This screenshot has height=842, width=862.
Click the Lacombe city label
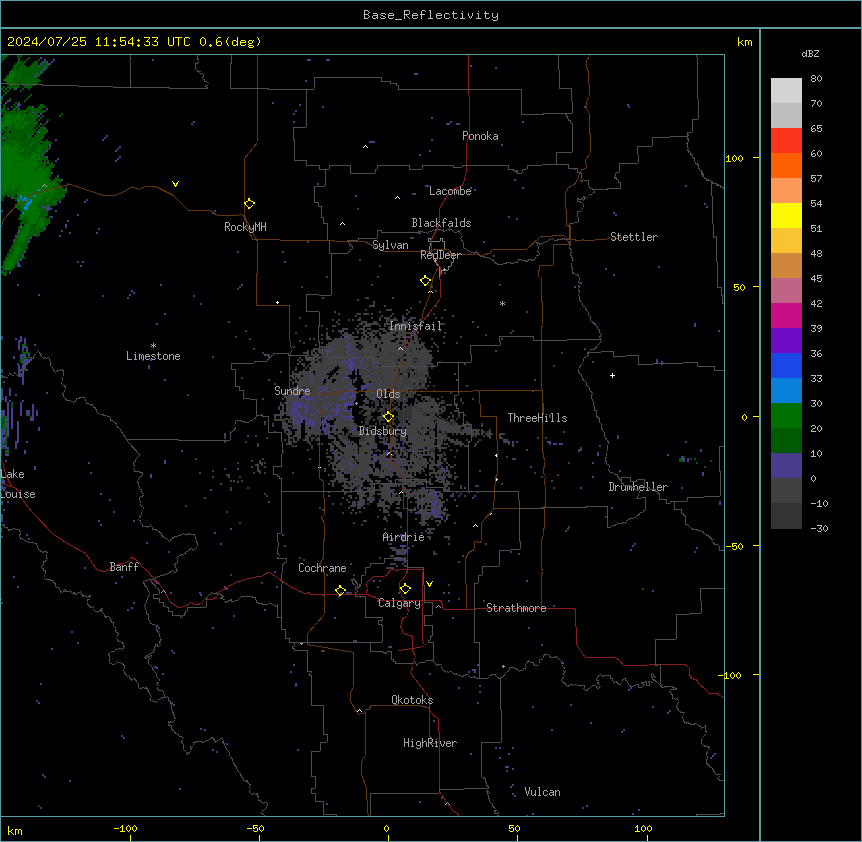pos(450,191)
